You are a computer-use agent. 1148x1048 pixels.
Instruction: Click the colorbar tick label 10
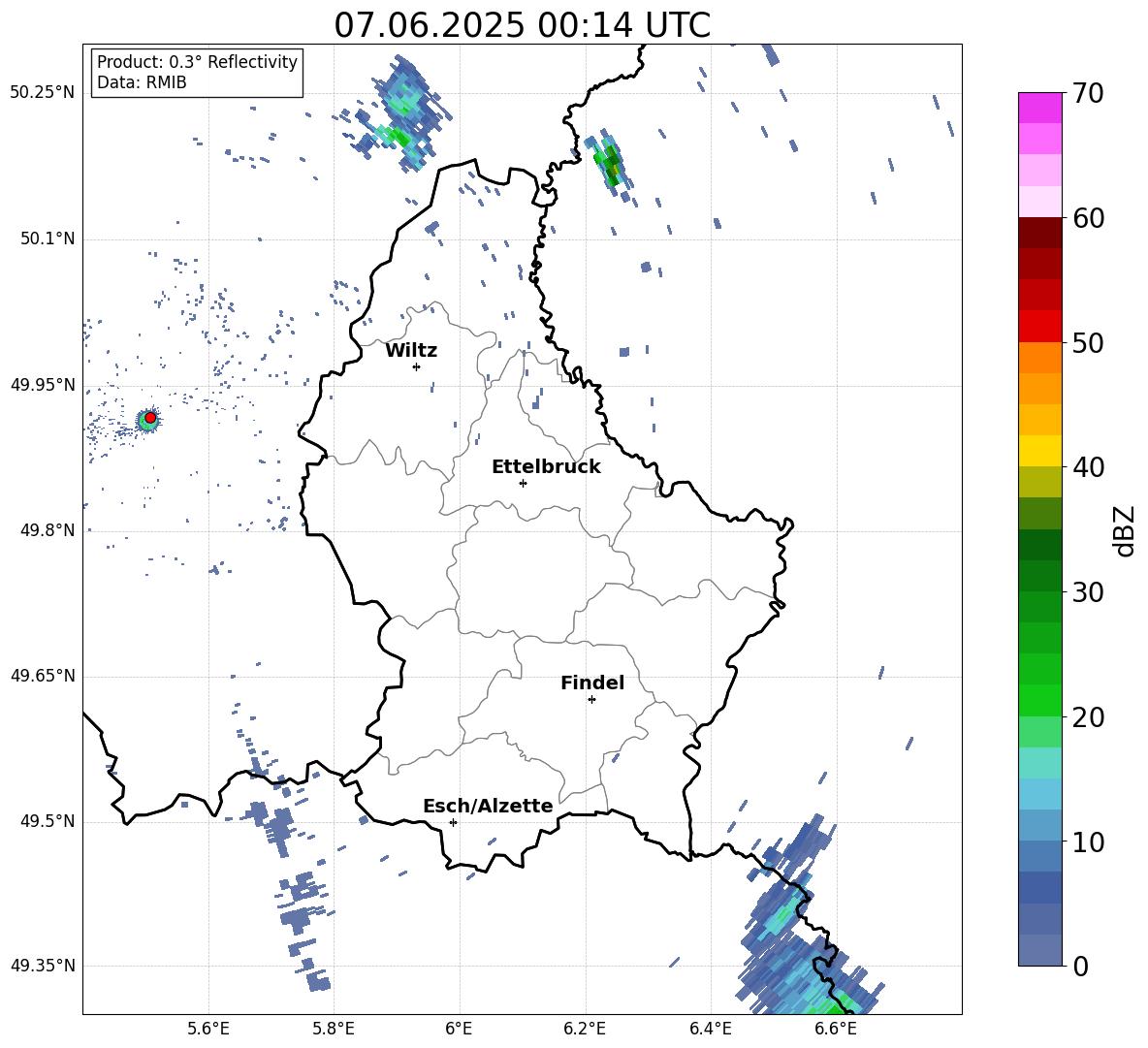click(x=1088, y=842)
